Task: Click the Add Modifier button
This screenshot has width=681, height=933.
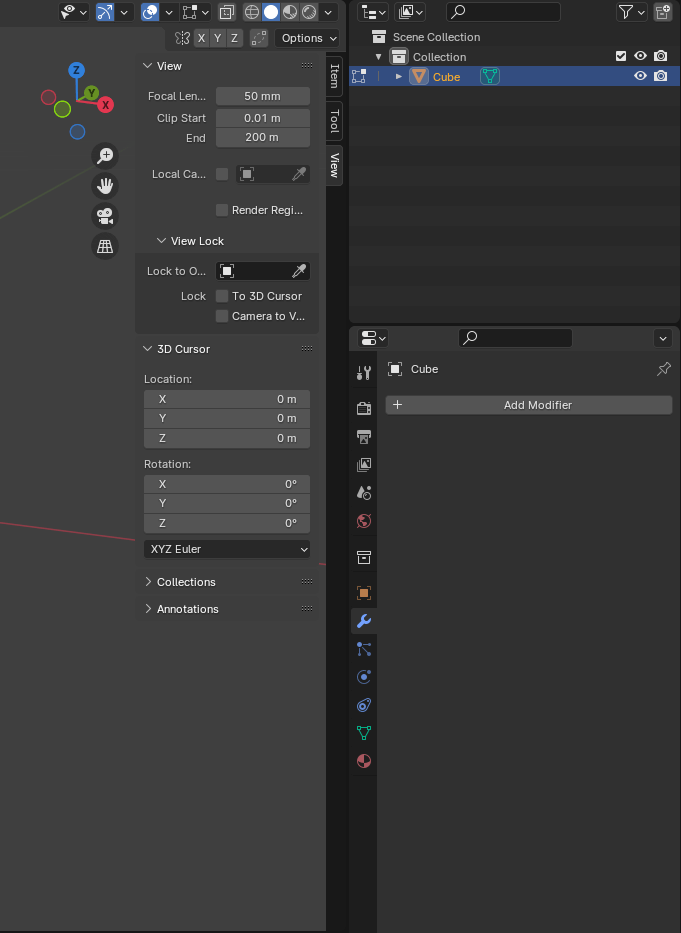Action: (x=529, y=405)
